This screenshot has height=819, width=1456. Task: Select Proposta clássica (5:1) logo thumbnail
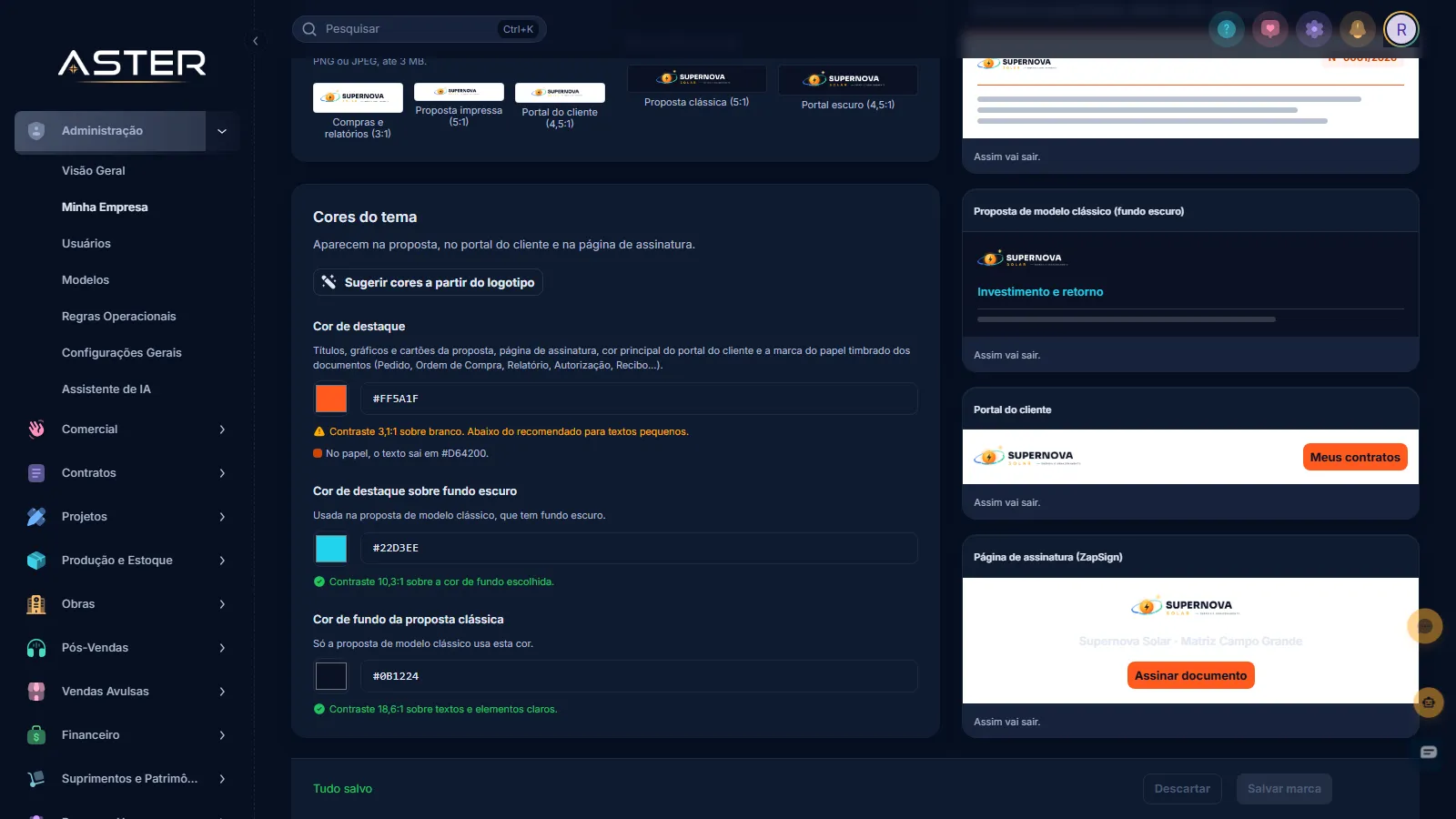click(696, 78)
